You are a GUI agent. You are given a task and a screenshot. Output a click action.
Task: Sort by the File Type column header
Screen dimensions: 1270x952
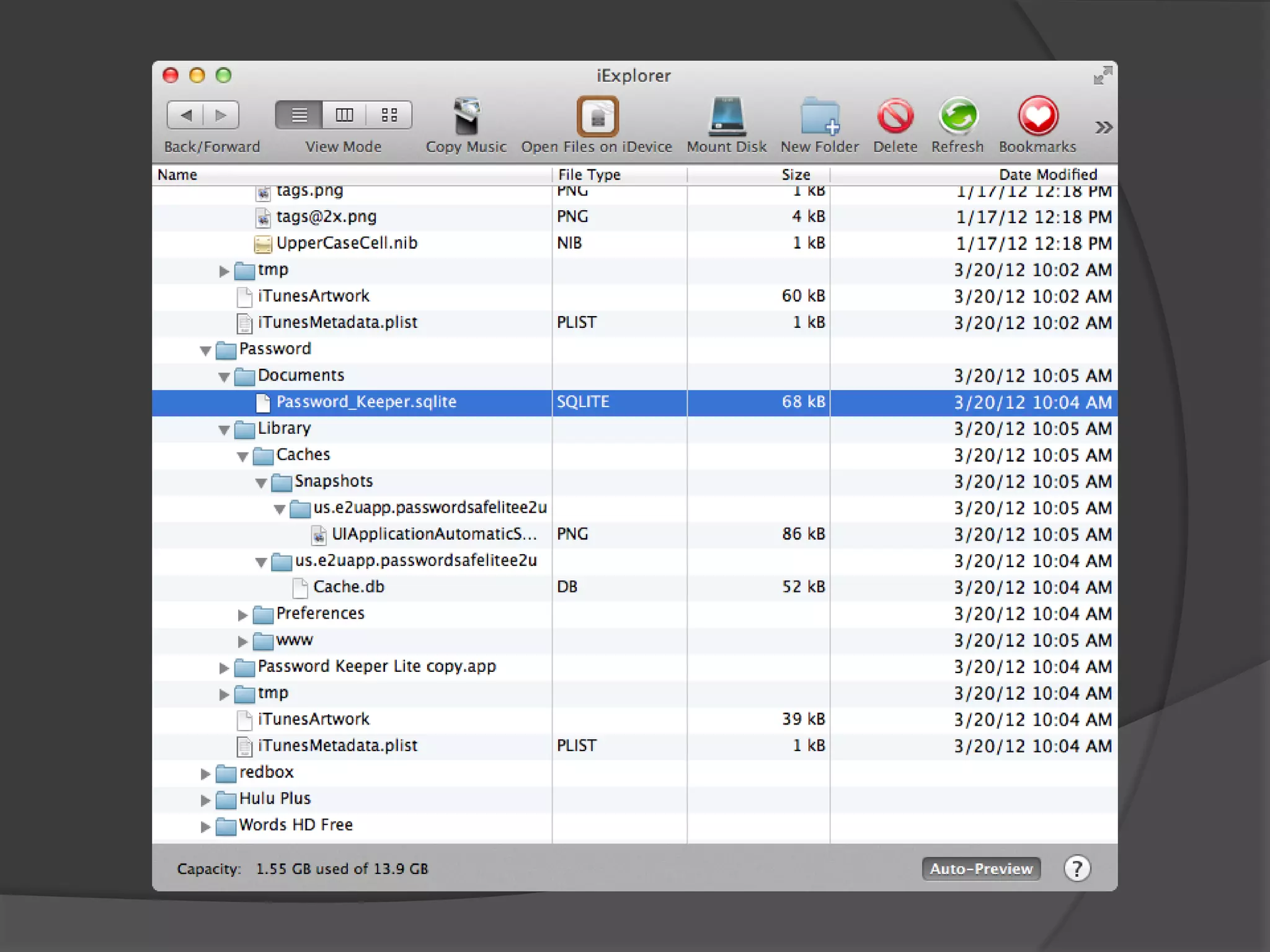589,175
